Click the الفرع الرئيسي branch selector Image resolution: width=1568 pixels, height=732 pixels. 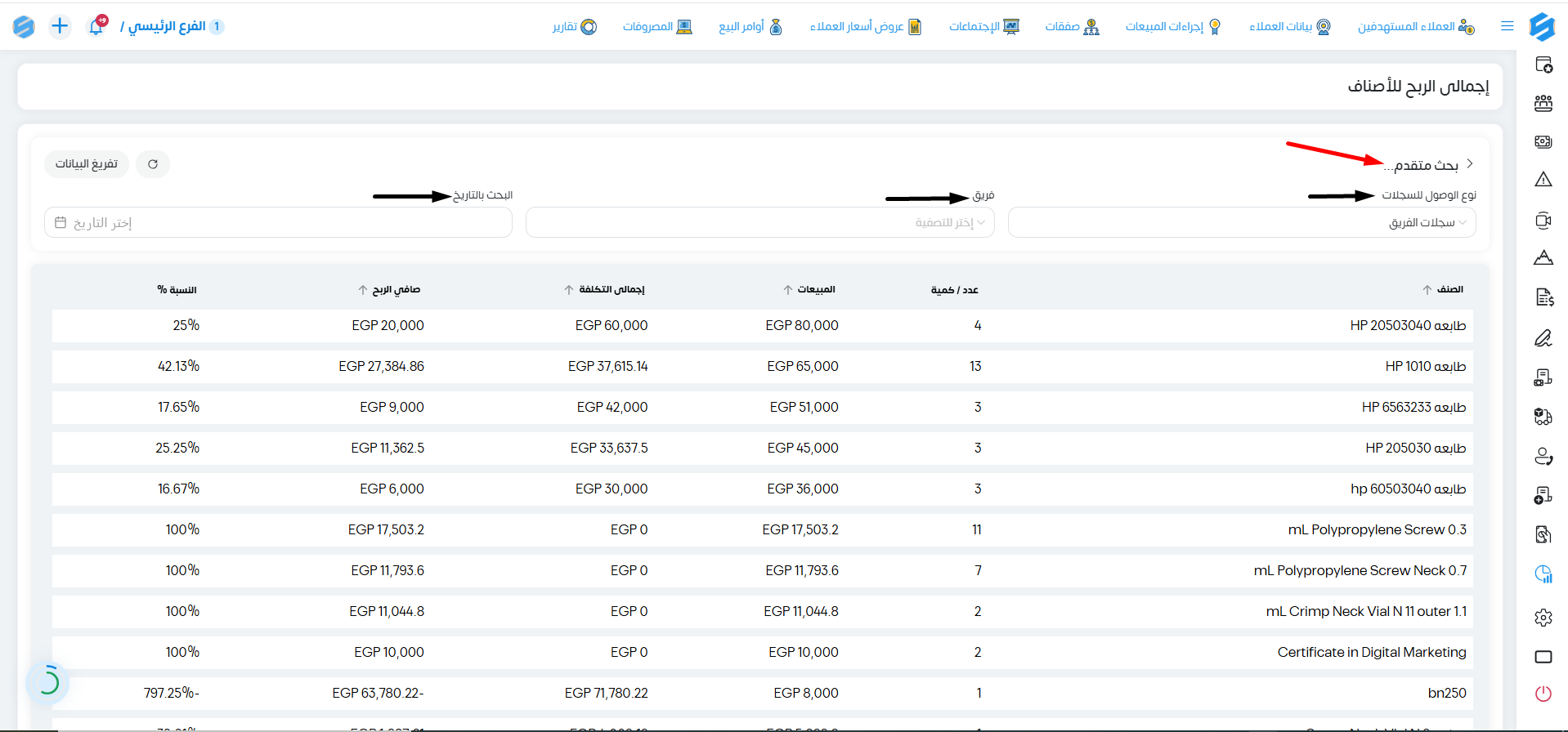tap(172, 26)
